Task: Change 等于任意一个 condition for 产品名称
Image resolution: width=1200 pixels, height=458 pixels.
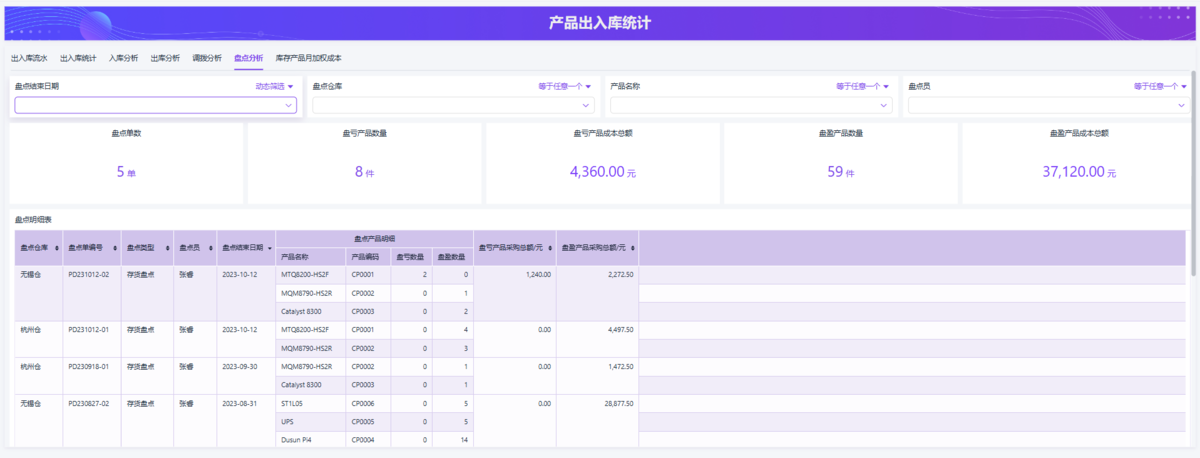Action: 864,86
